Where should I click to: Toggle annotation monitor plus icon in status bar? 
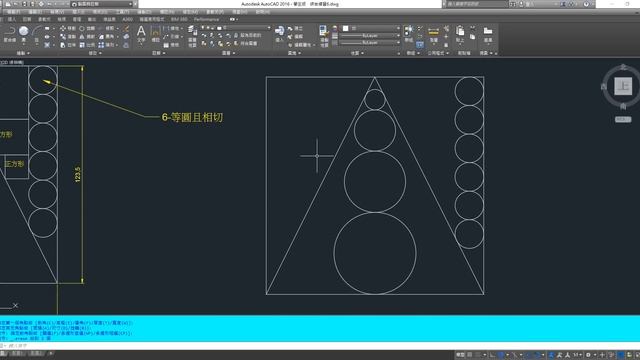602,355
